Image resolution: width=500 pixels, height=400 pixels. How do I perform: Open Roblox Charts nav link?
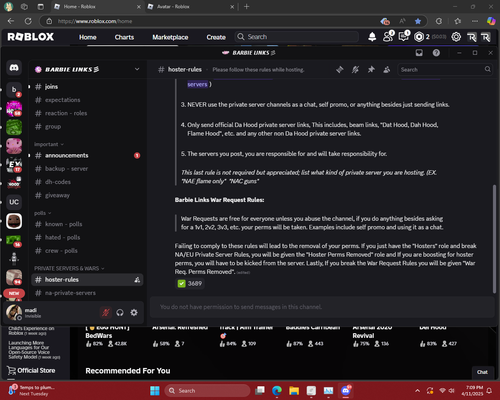point(124,37)
